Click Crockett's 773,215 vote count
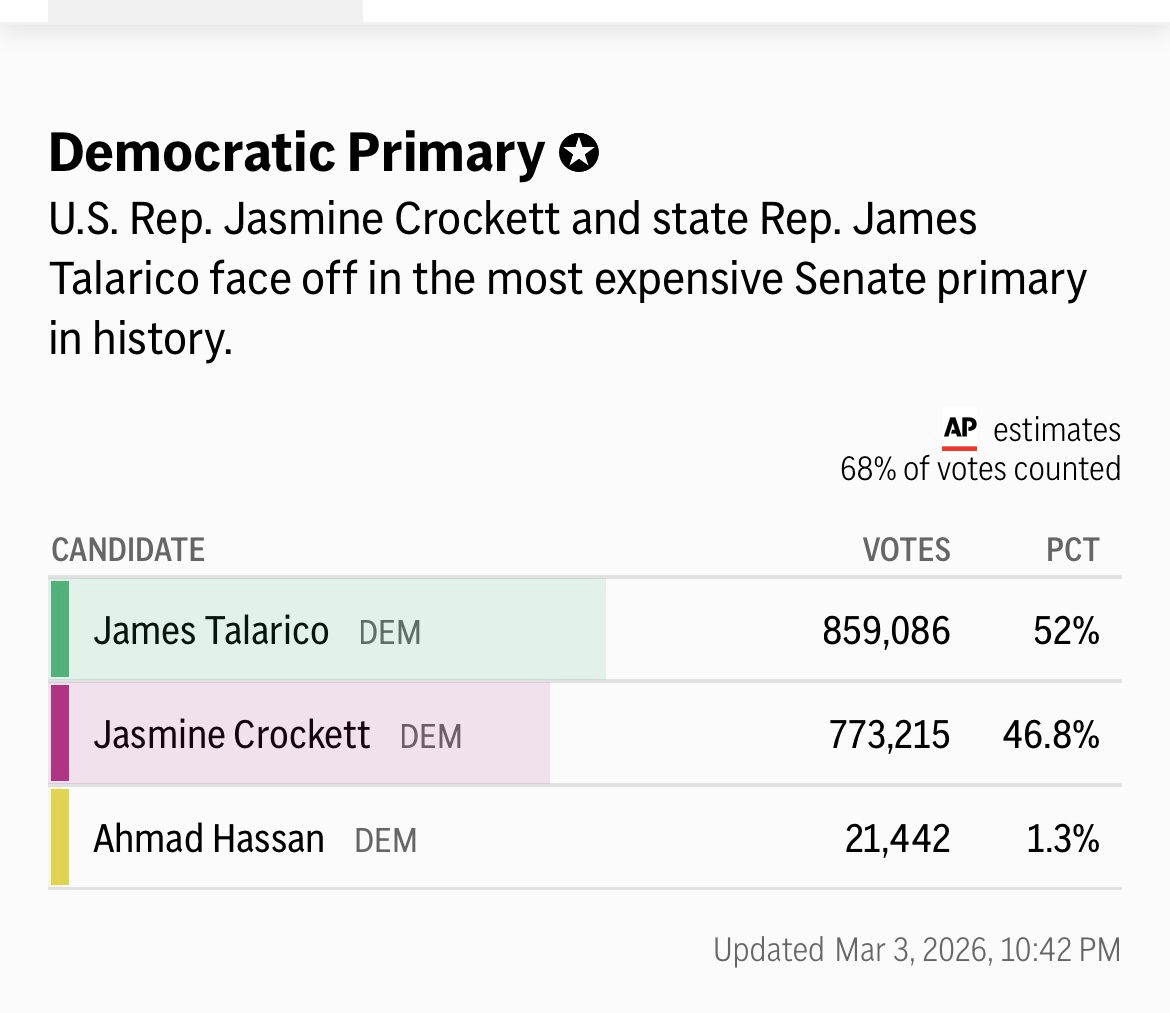 (x=889, y=735)
